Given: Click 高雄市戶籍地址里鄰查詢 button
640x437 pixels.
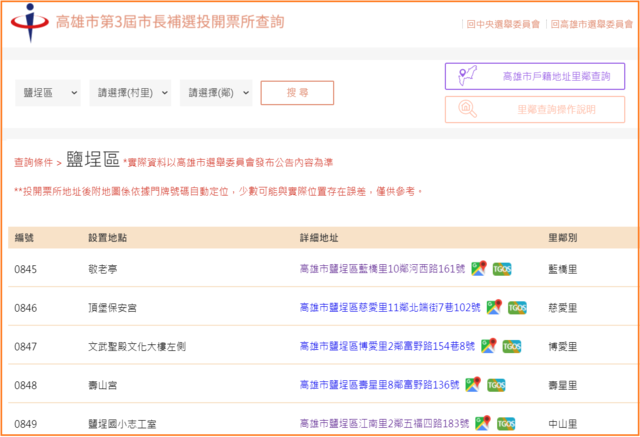Looking at the screenshot, I should pyautogui.click(x=535, y=76).
